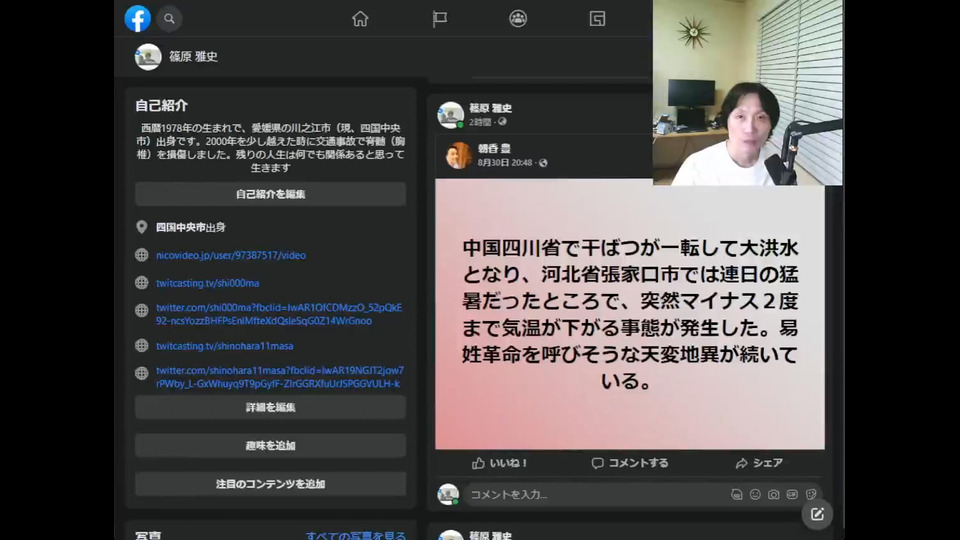Click sticker icon in comment box

(x=811, y=494)
